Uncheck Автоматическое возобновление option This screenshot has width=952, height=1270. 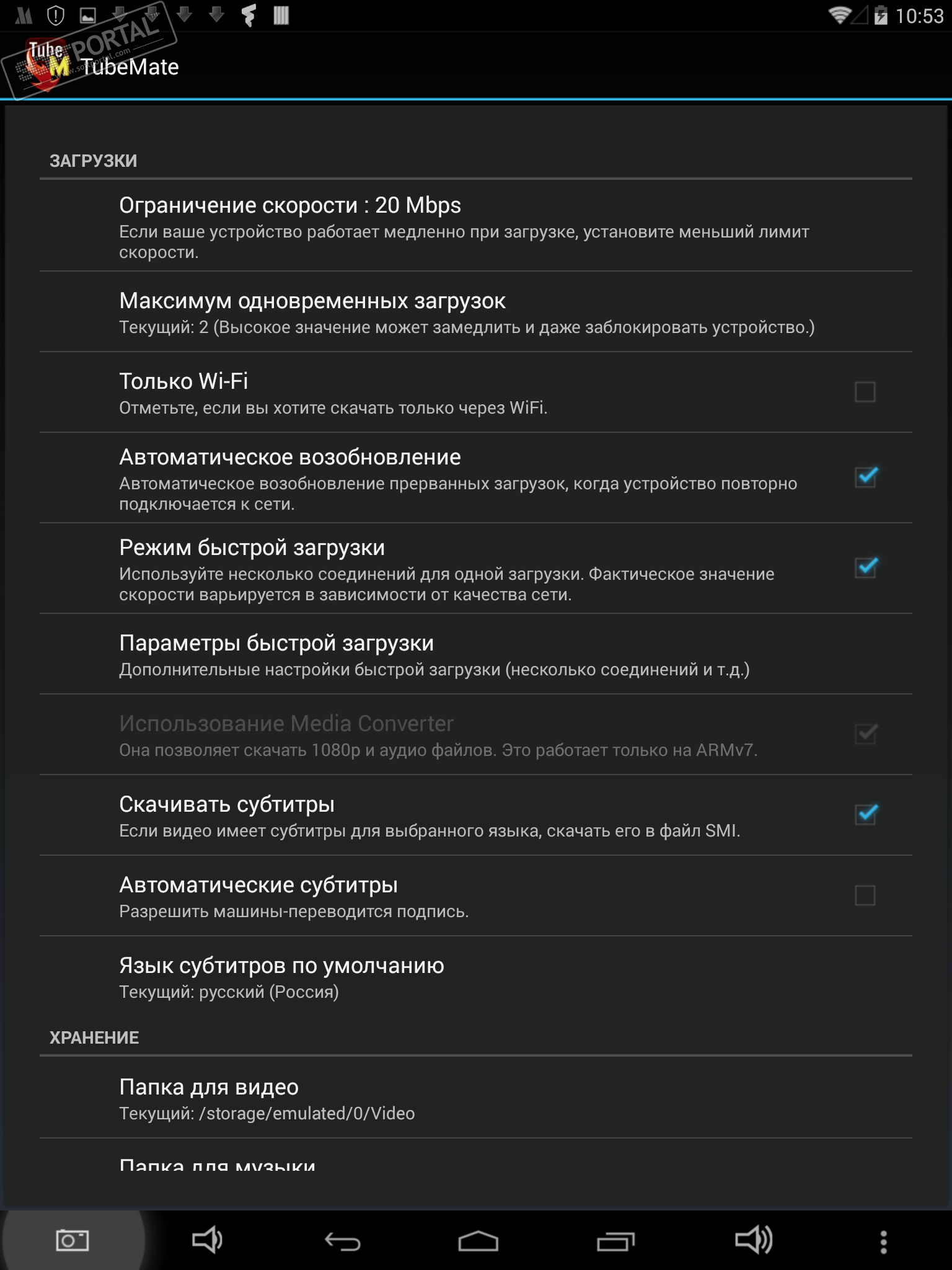pyautogui.click(x=865, y=477)
